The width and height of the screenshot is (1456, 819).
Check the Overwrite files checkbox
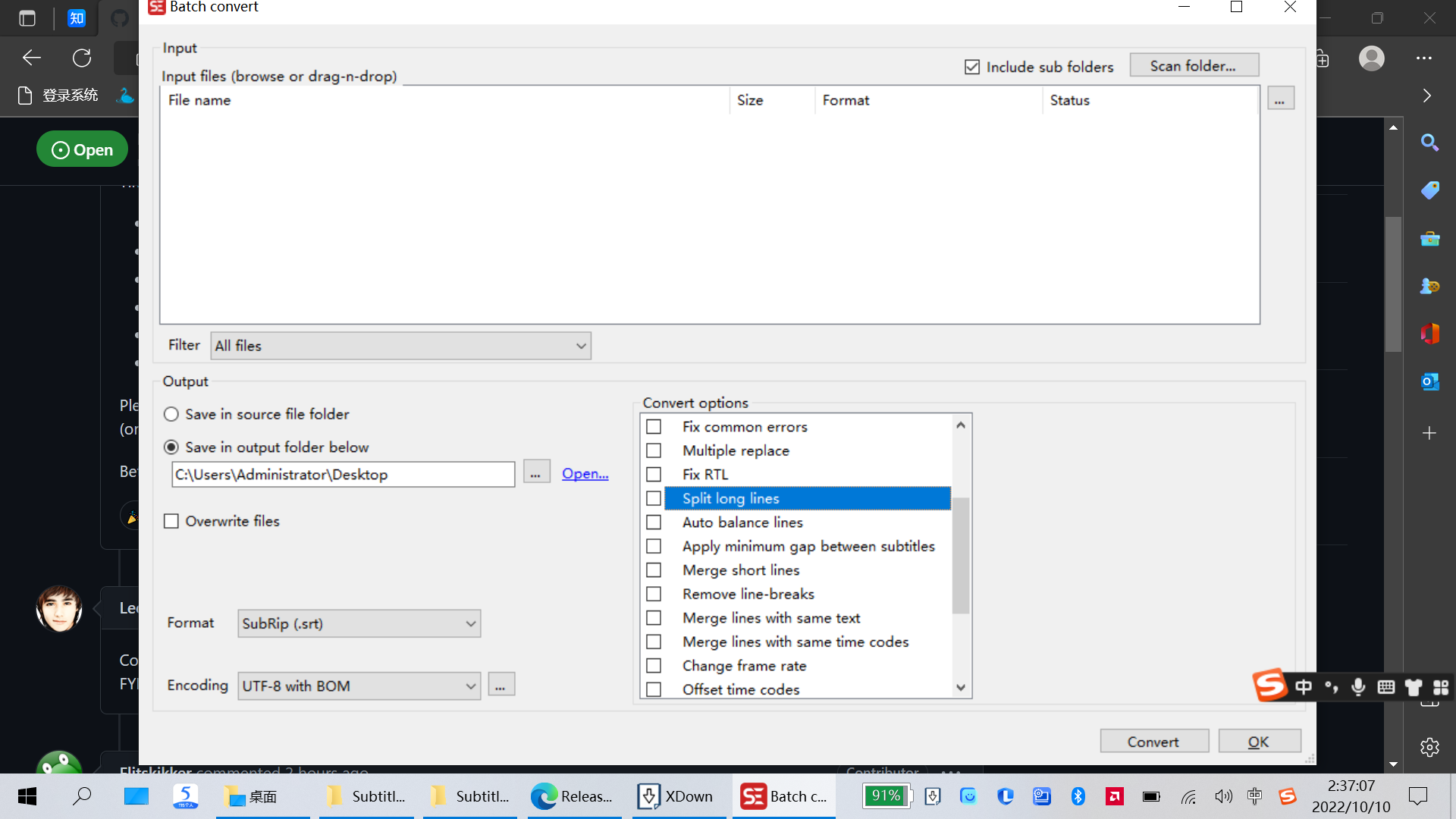[x=171, y=521]
